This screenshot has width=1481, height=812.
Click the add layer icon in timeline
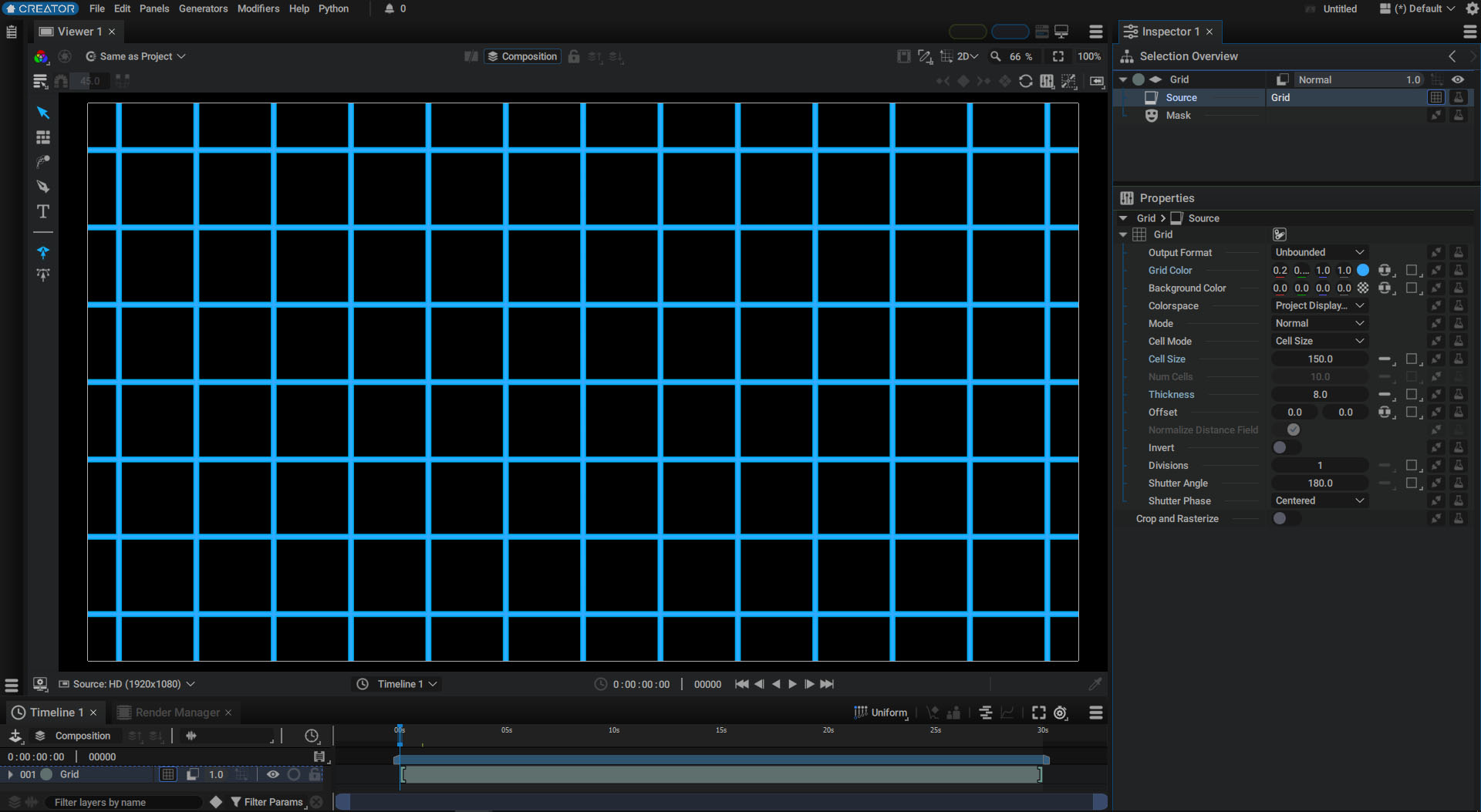point(15,736)
